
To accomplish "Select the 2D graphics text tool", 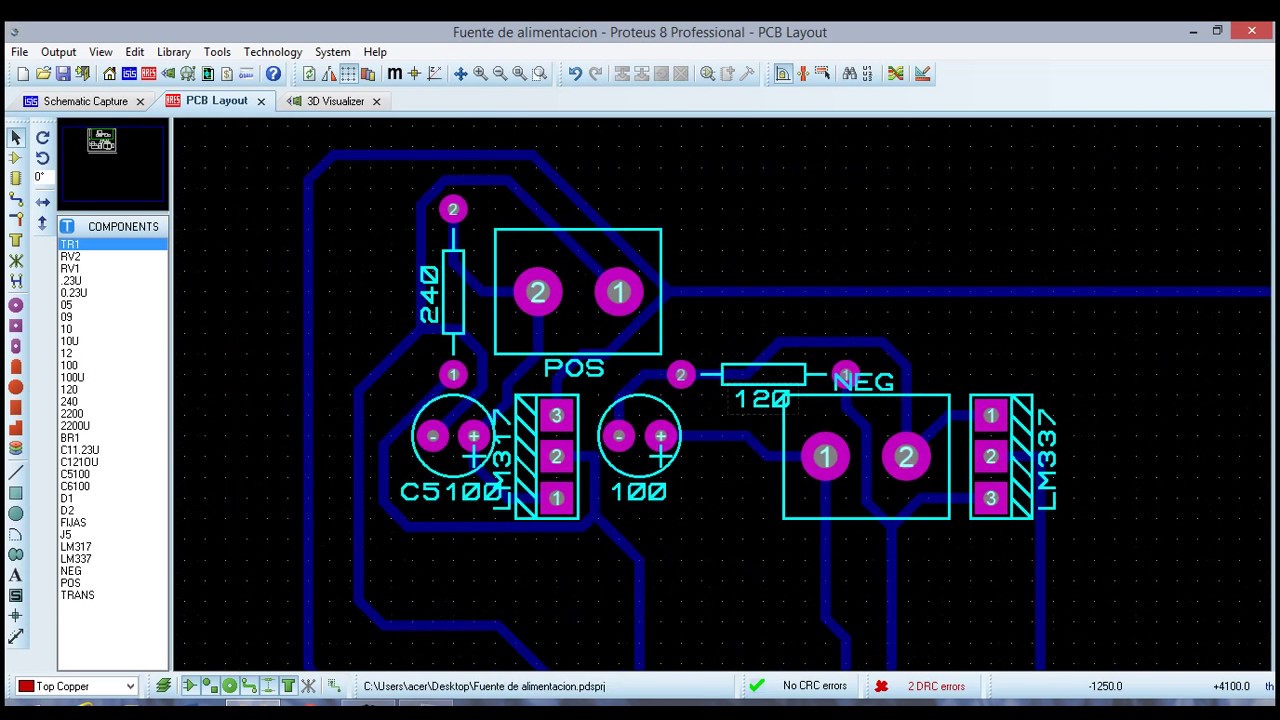I will click(x=16, y=575).
